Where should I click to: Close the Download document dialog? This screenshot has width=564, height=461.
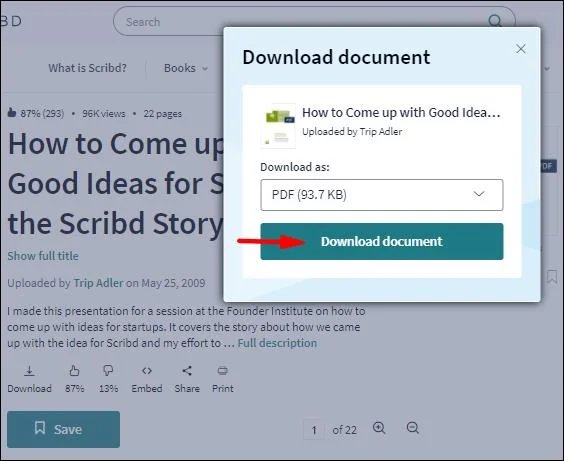coord(520,49)
